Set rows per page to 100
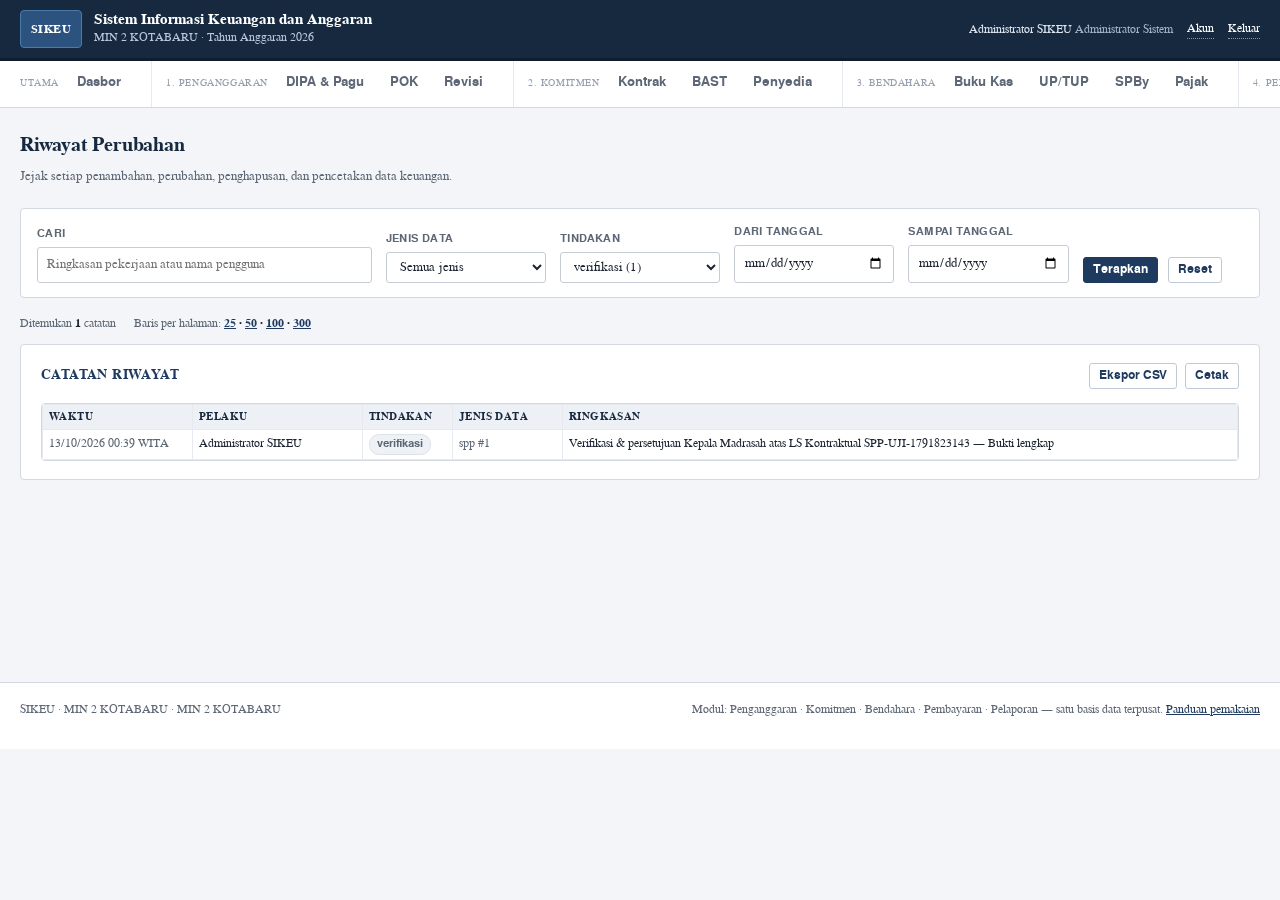The image size is (1280, 900). pyautogui.click(x=275, y=324)
